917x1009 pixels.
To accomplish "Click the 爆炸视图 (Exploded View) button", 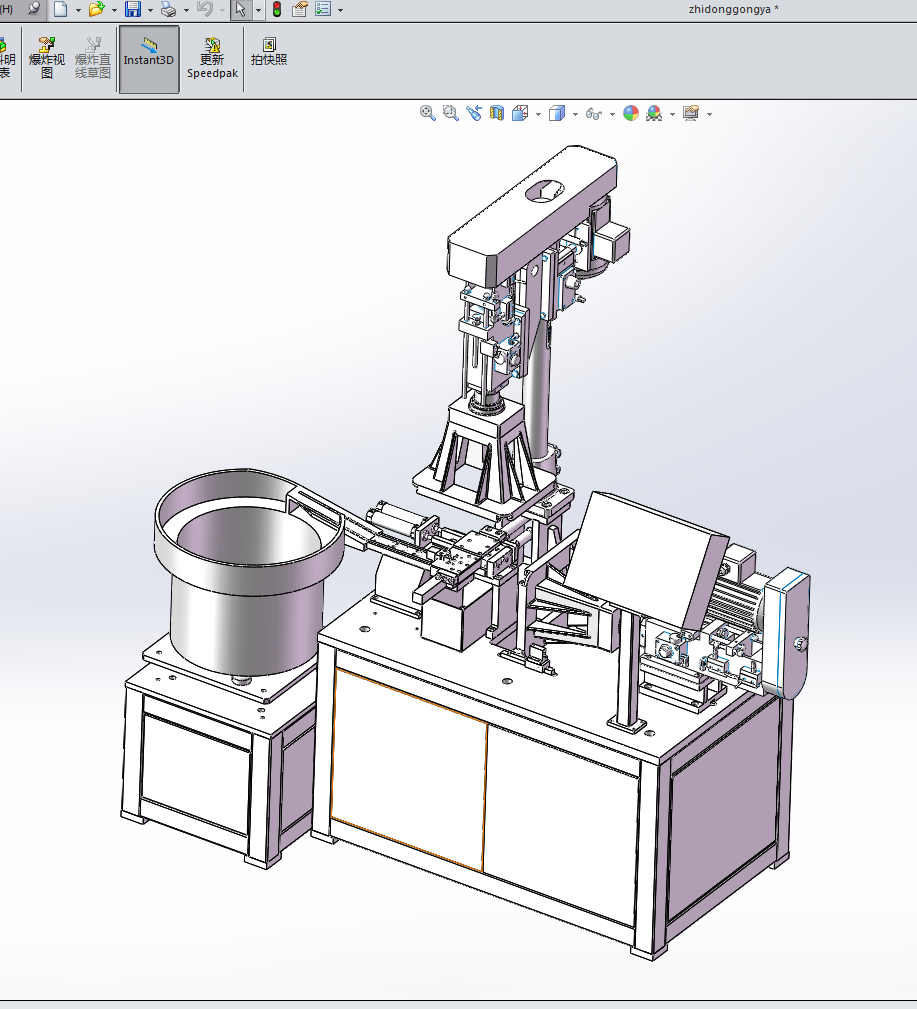I will pos(47,59).
